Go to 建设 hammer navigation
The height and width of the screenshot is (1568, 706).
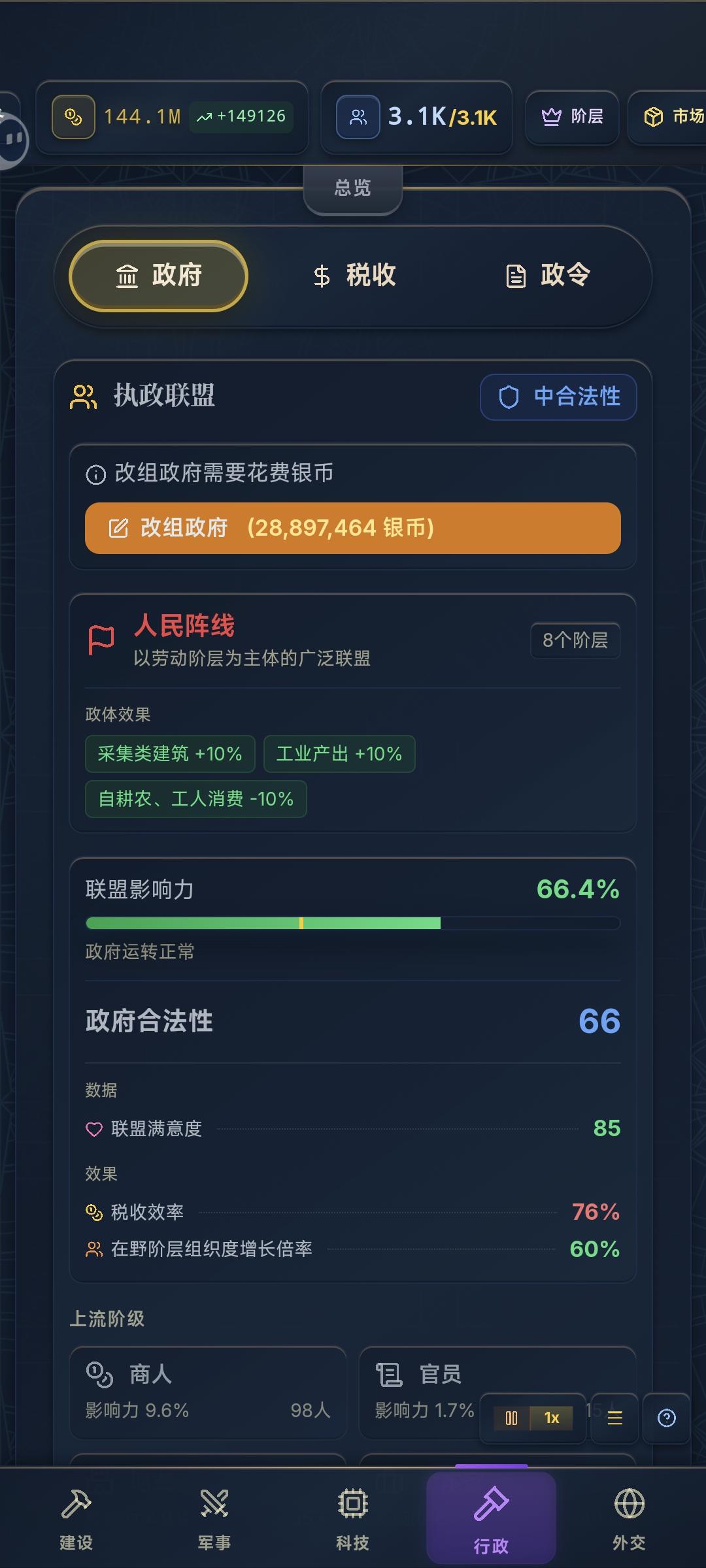(76, 1517)
